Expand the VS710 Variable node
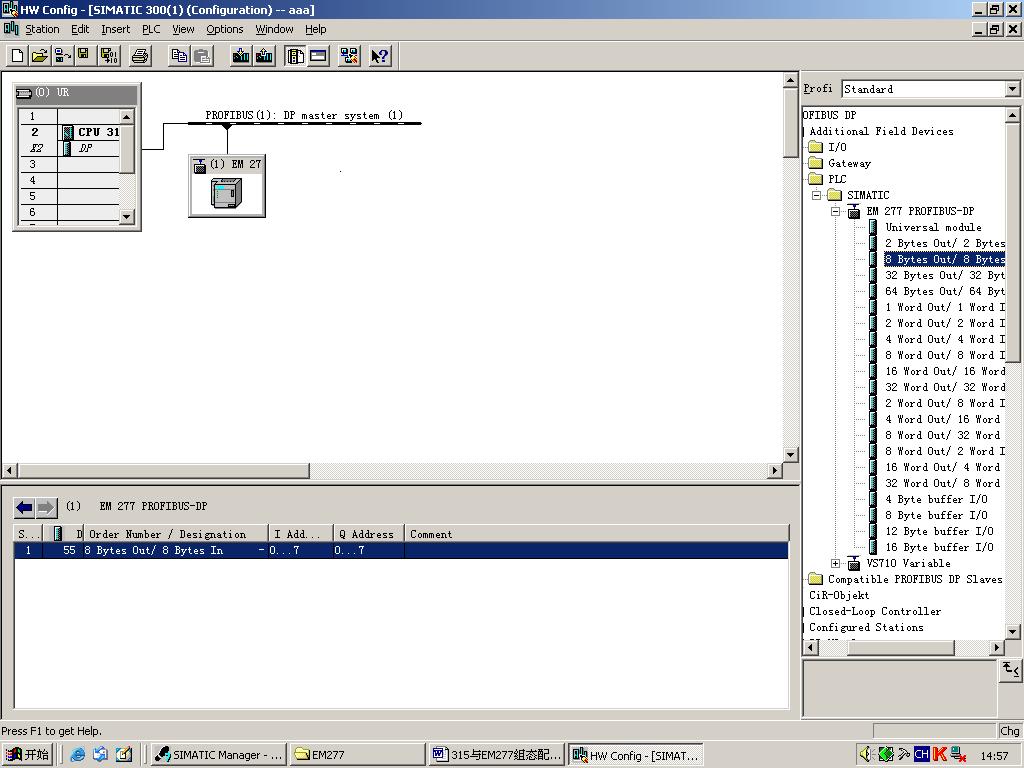Image resolution: width=1024 pixels, height=768 pixels. pos(835,564)
